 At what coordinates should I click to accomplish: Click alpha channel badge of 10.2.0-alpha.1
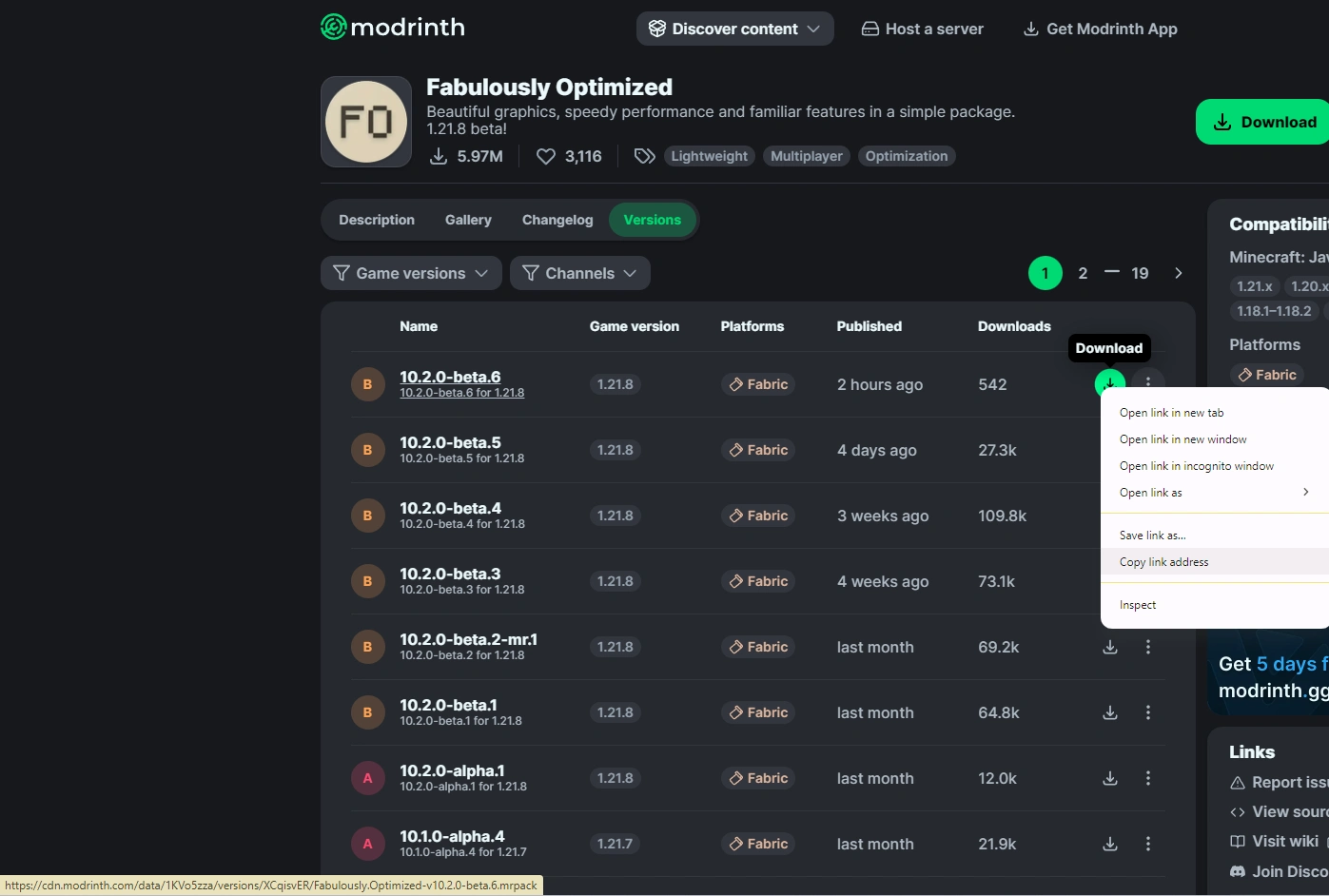click(367, 778)
